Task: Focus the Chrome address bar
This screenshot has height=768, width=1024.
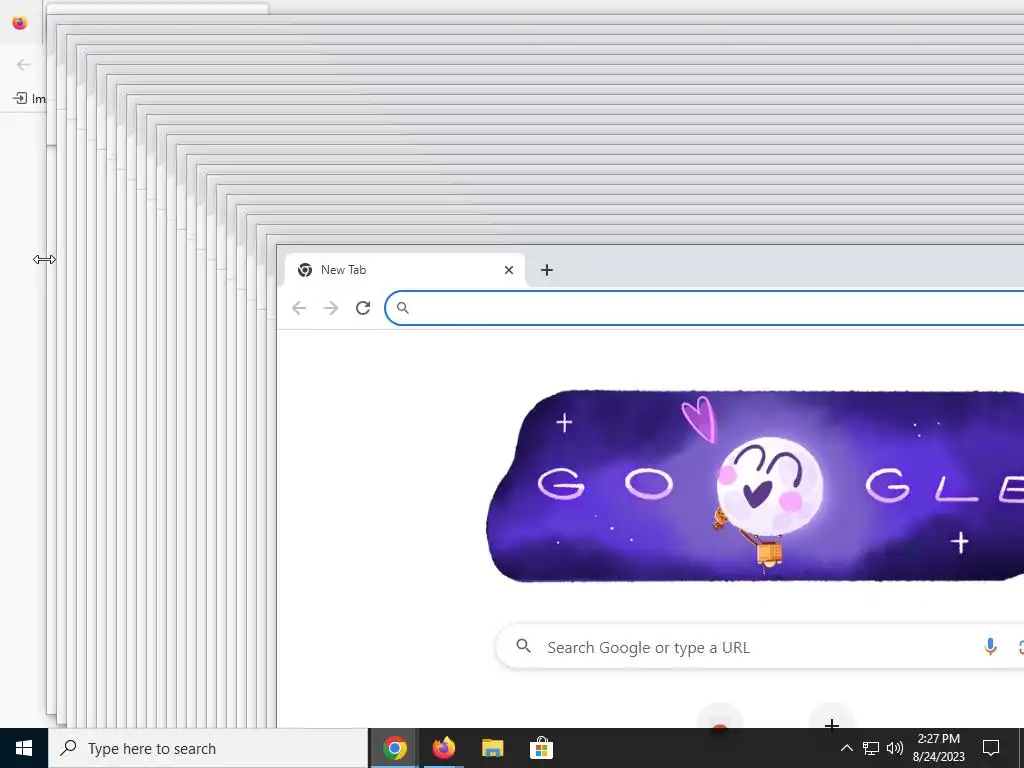Action: point(704,308)
